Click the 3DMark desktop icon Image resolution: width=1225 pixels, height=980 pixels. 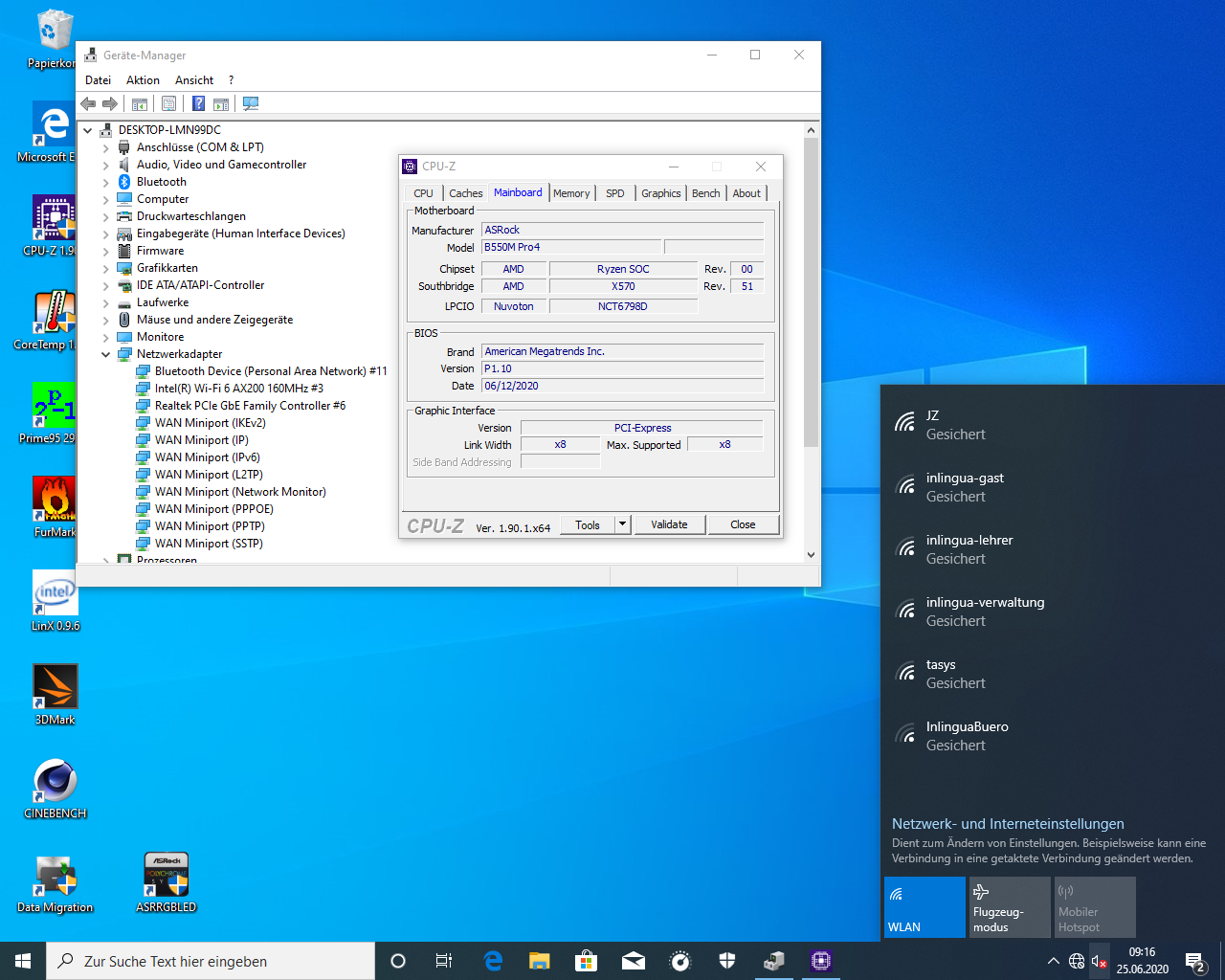coord(55,694)
